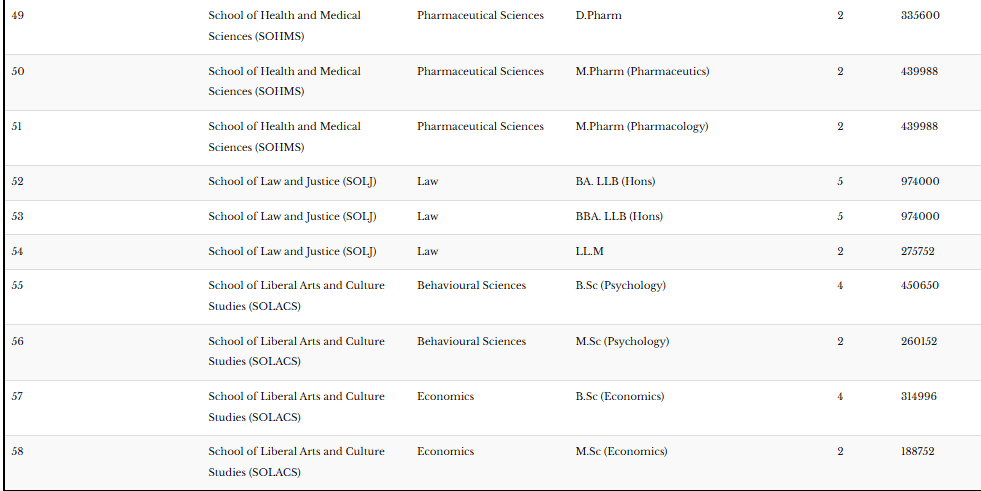Click row number 52 cell

point(17,181)
